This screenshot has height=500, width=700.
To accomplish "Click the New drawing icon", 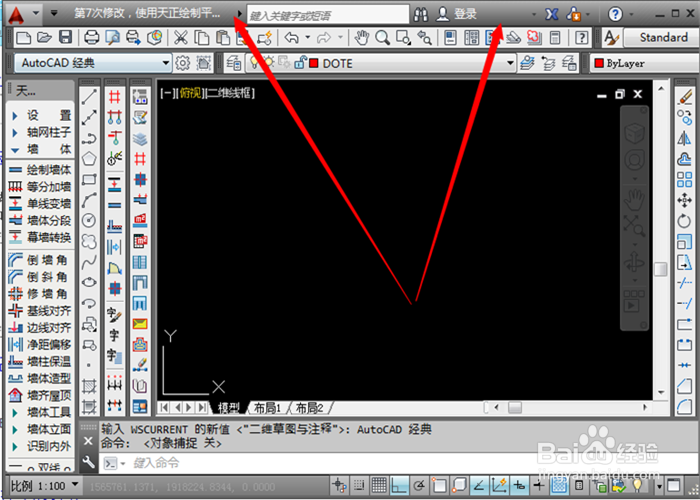I will tap(23, 38).
